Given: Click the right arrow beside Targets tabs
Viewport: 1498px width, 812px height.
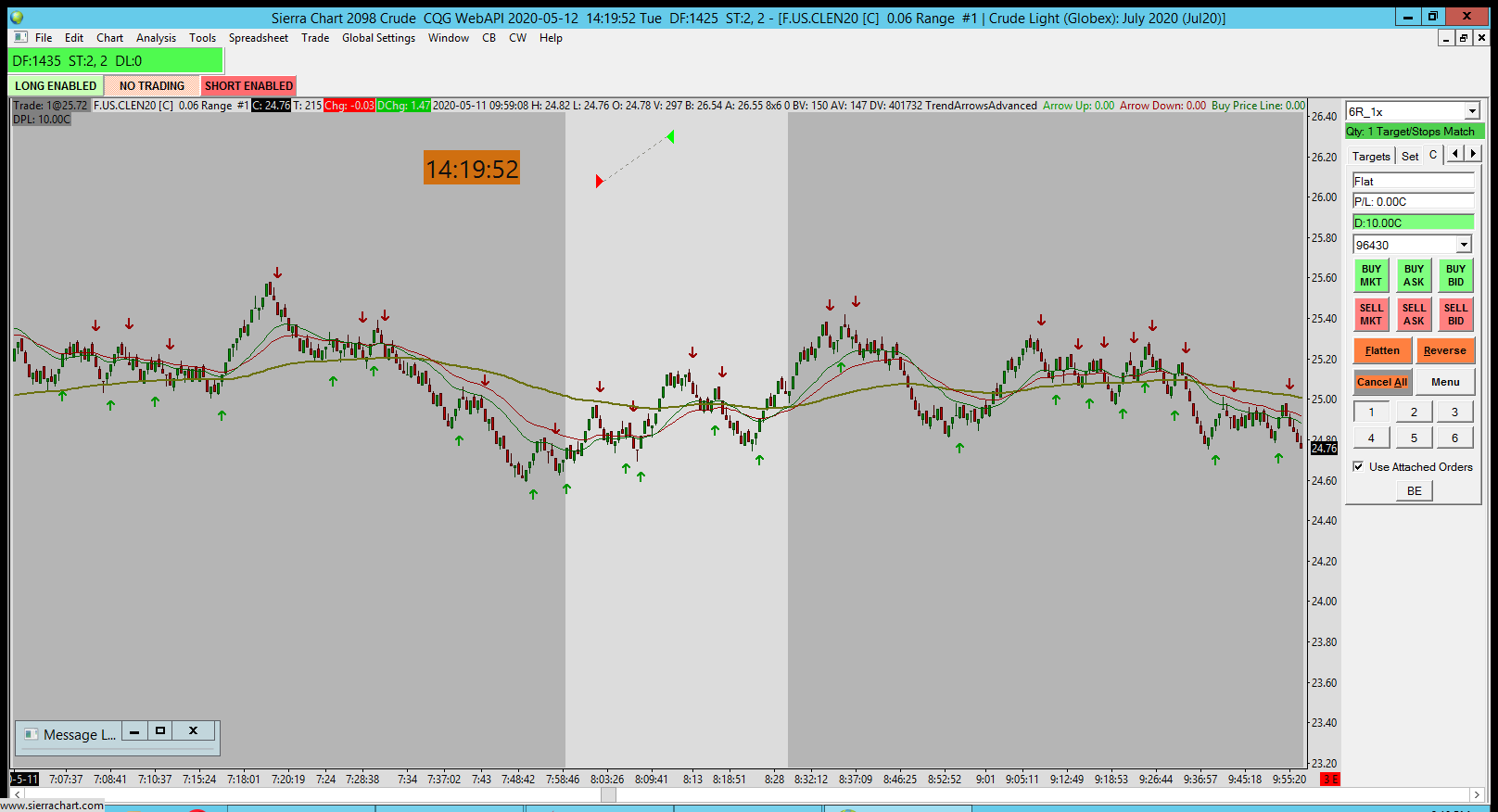Looking at the screenshot, I should 1472,154.
